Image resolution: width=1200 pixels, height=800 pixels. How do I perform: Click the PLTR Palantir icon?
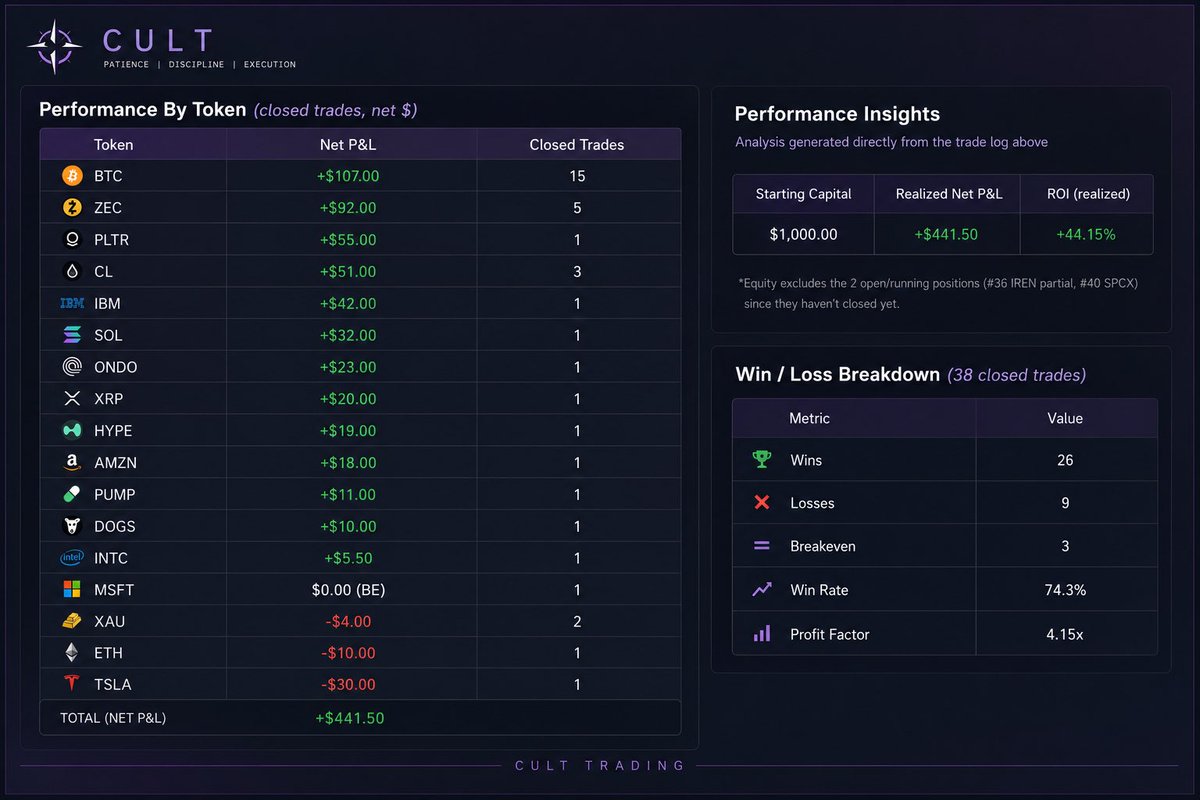[x=72, y=240]
